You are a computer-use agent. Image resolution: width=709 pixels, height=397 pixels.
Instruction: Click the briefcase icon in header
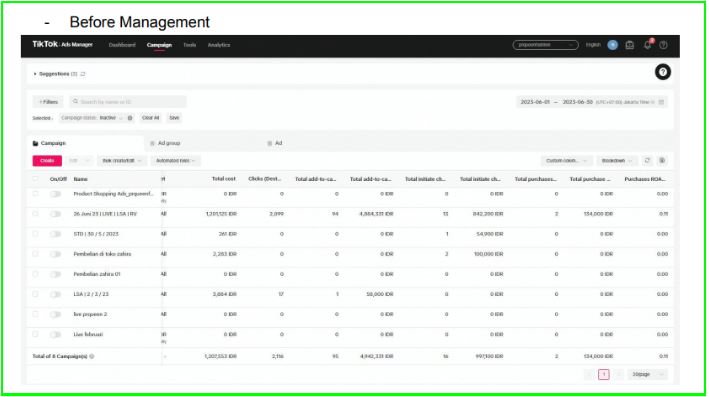click(629, 45)
